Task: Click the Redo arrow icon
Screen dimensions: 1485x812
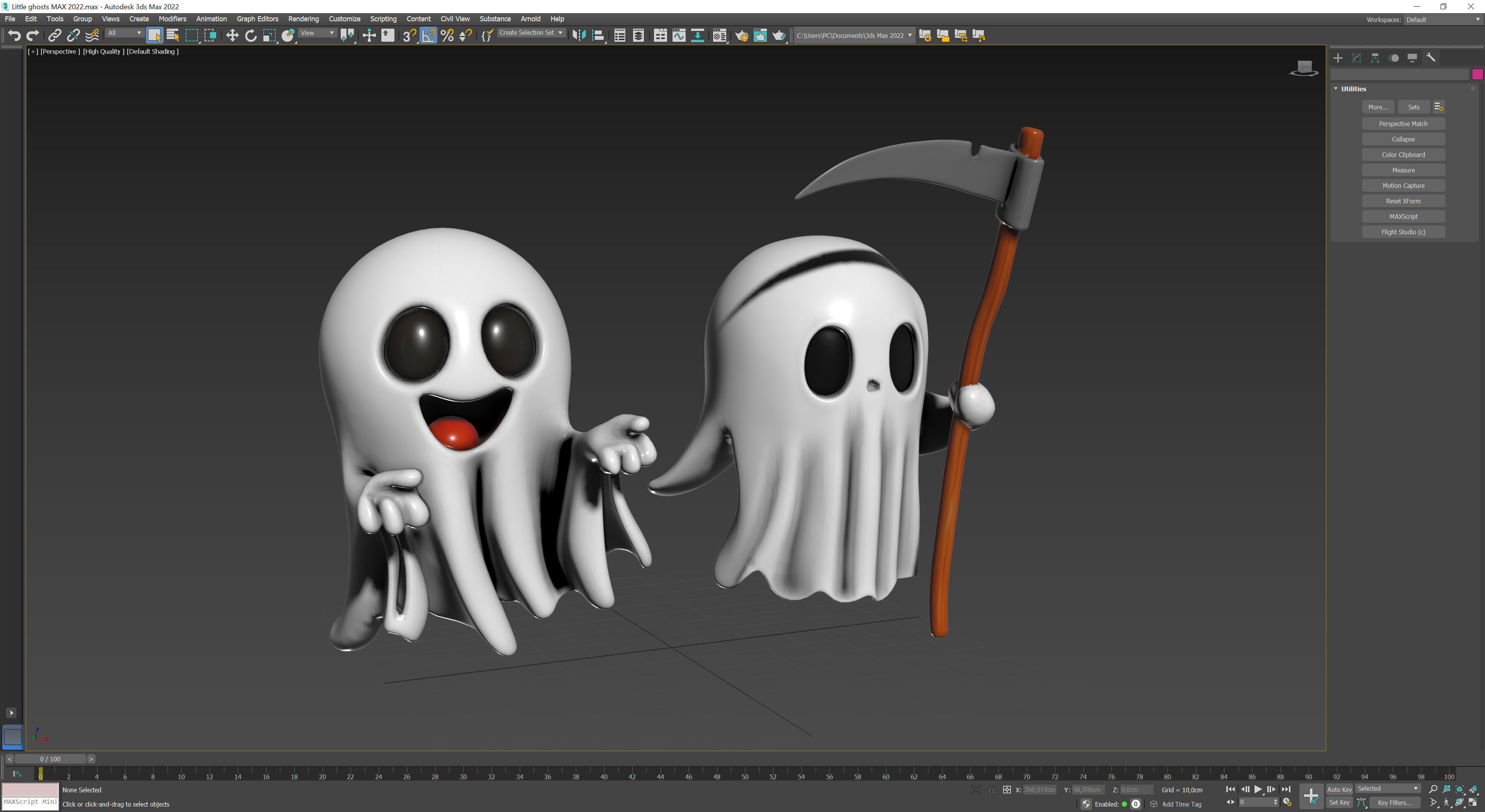Action: coord(33,36)
